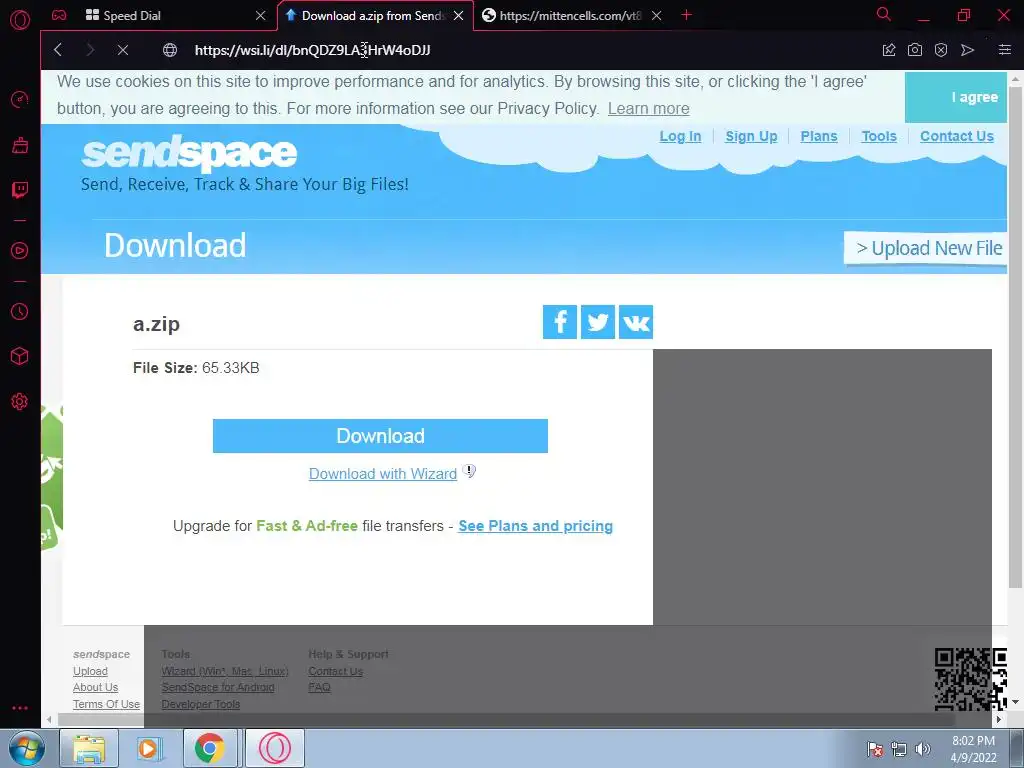Click the vertical page scrollbar
Image resolution: width=1024 pixels, height=768 pixels.
[1015, 336]
